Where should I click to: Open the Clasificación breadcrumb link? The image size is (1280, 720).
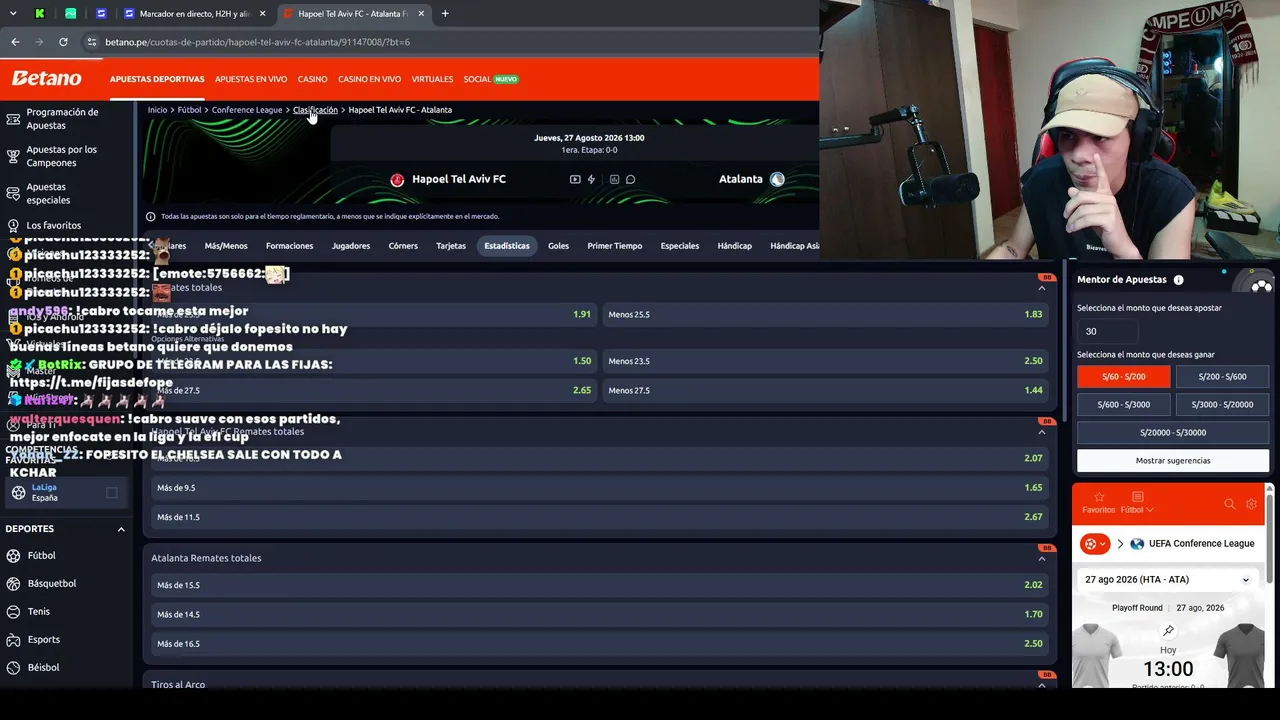pos(315,110)
